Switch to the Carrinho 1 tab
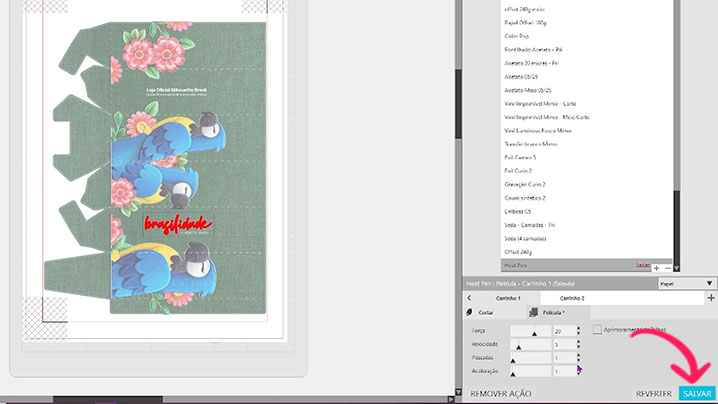 click(508, 298)
